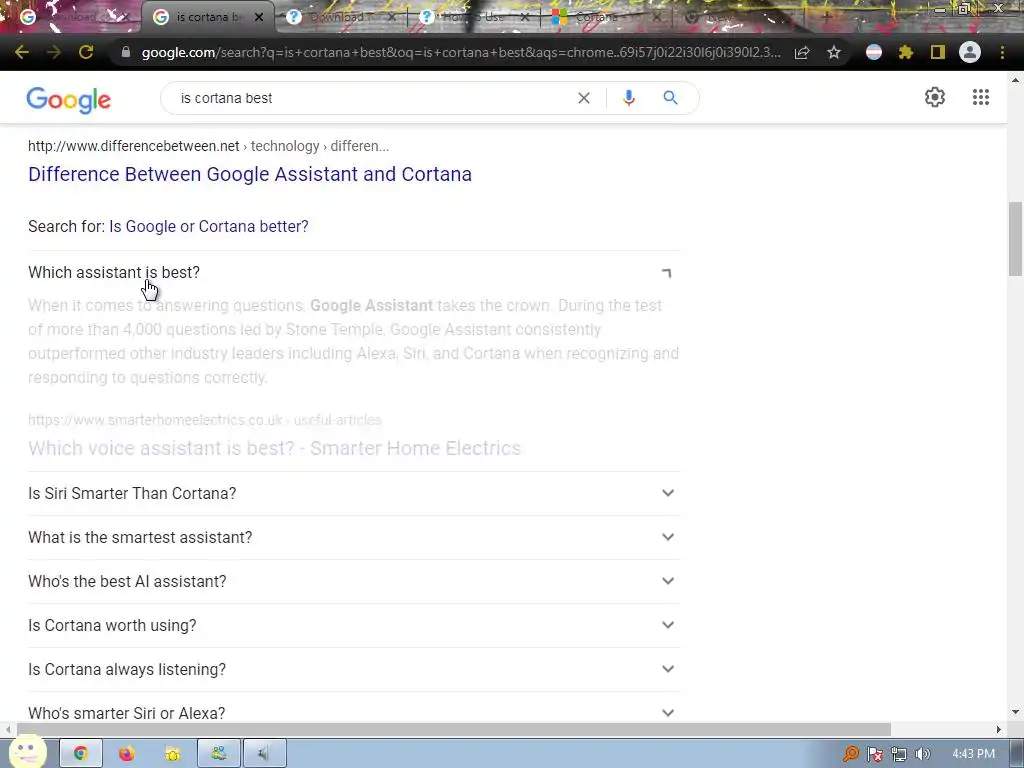Submit search with magnifier icon
The image size is (1024, 768).
click(670, 98)
